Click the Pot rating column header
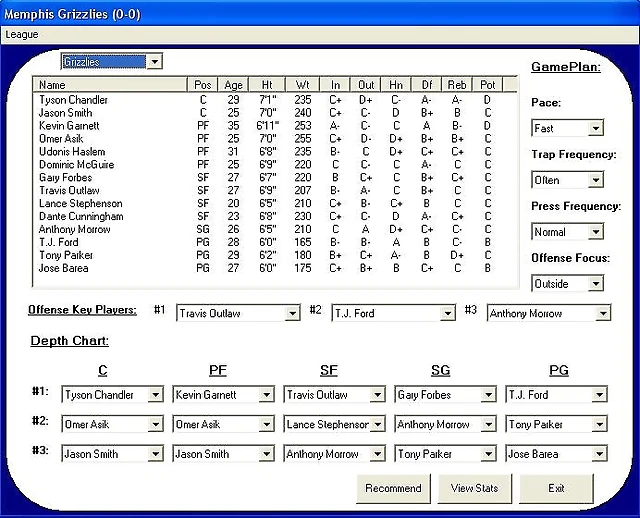Screen dimensions: 640x518 (x=488, y=84)
